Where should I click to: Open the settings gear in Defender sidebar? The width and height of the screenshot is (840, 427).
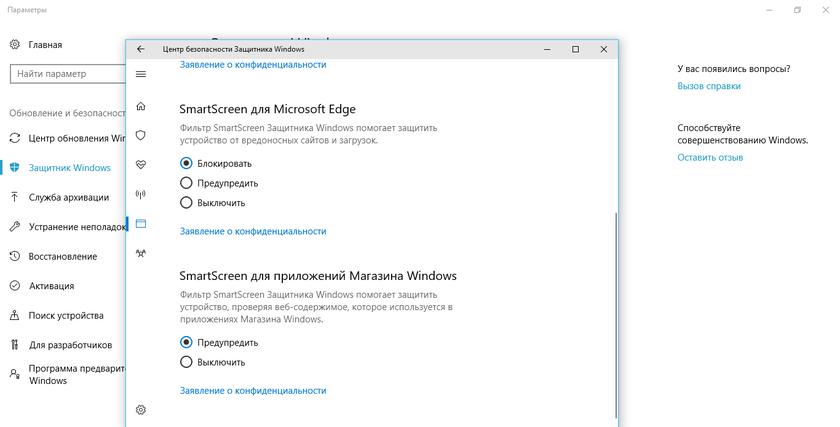140,409
